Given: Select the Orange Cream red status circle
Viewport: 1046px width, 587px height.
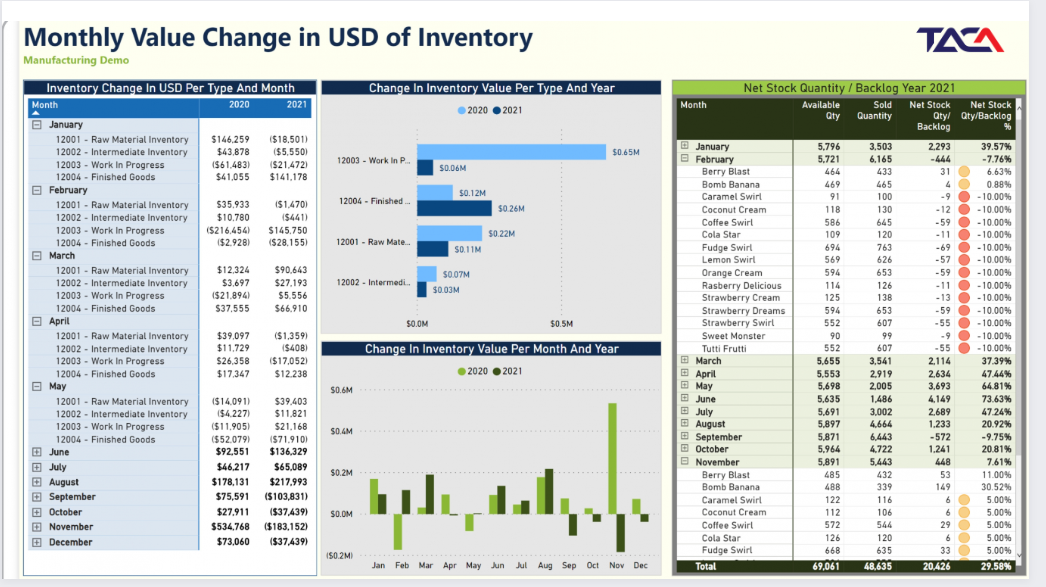Looking at the screenshot, I should tap(964, 272).
